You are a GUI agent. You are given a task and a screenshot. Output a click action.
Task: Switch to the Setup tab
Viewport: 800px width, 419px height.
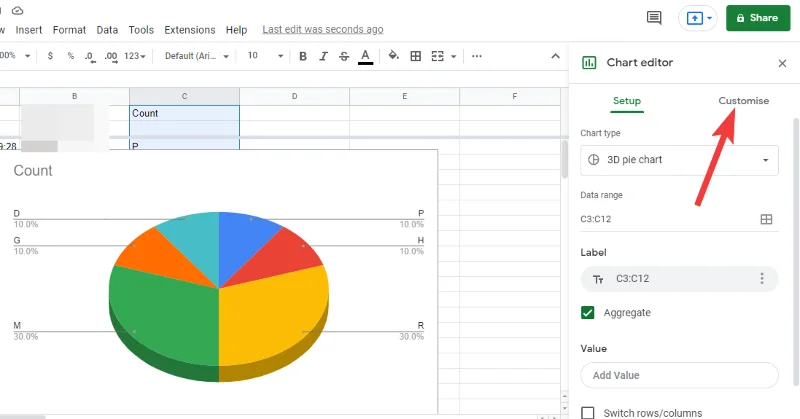tap(627, 101)
